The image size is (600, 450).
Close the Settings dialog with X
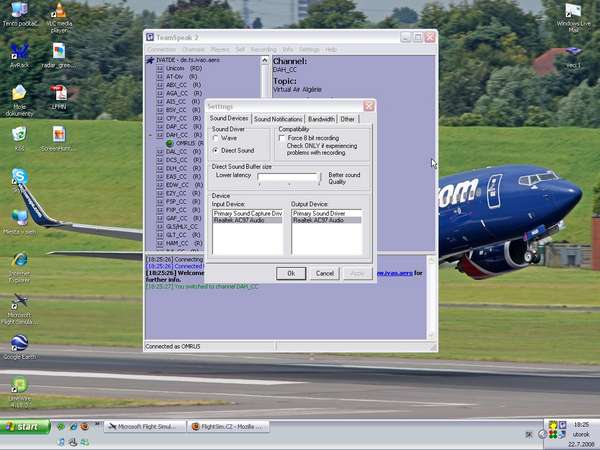coord(369,106)
